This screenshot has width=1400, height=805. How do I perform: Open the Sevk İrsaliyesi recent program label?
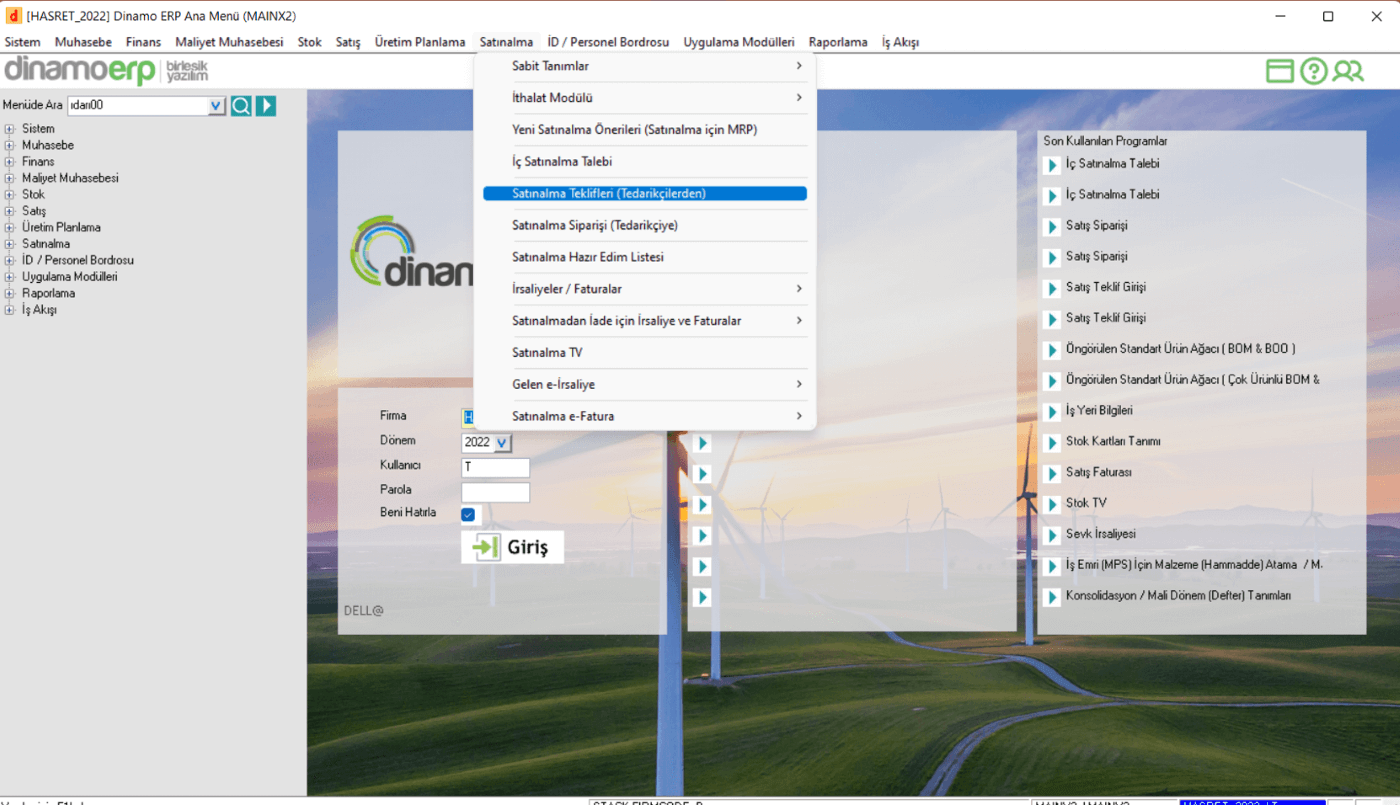(x=1101, y=534)
